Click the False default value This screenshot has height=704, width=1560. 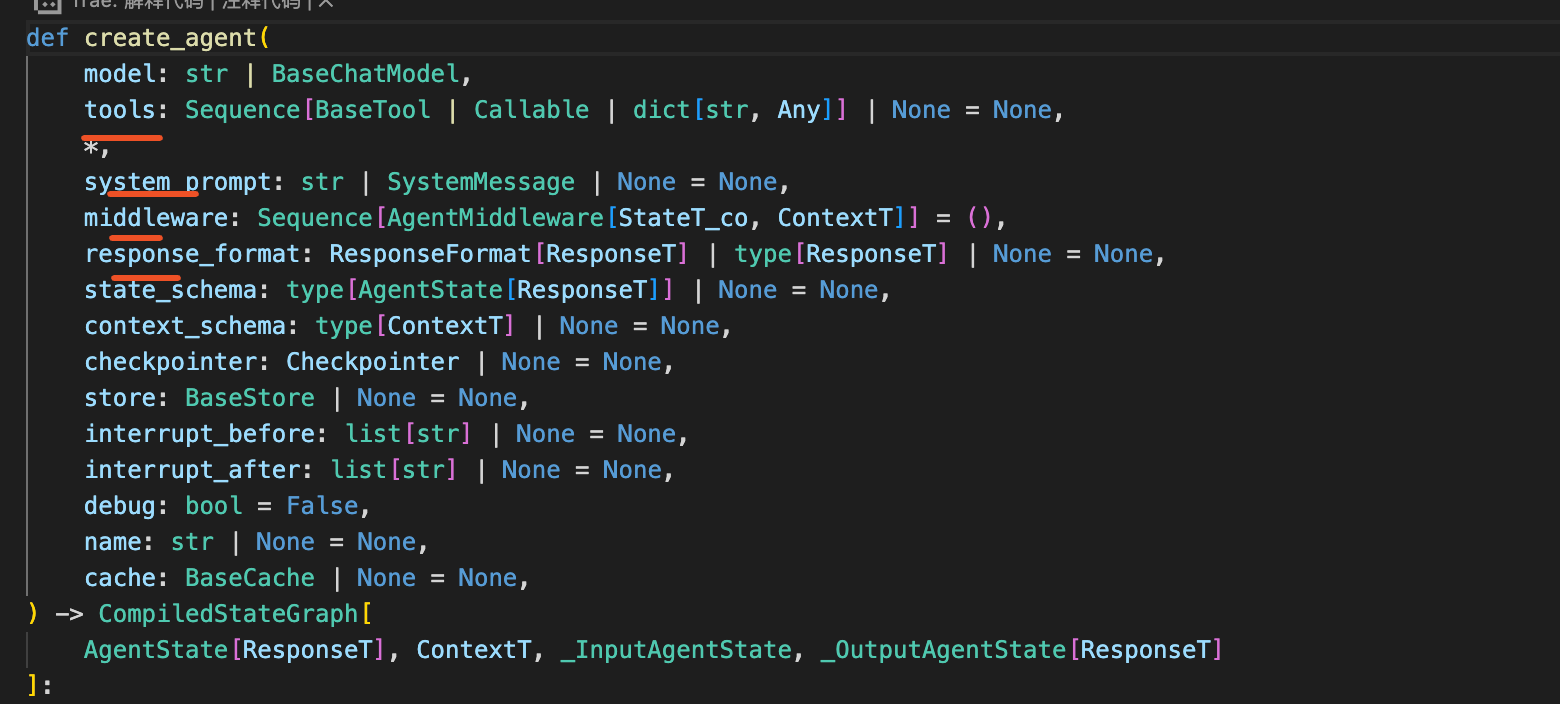(322, 506)
